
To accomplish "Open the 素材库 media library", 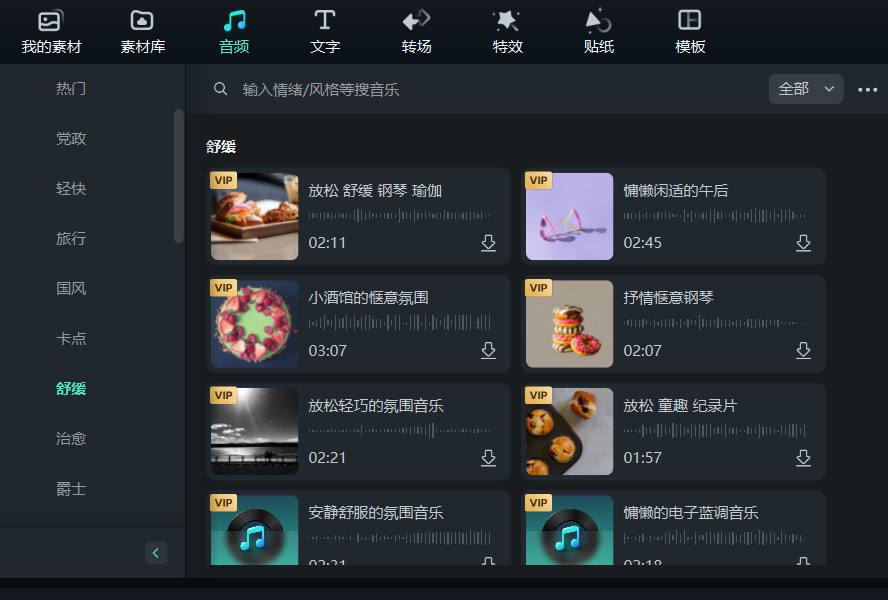I will (141, 30).
